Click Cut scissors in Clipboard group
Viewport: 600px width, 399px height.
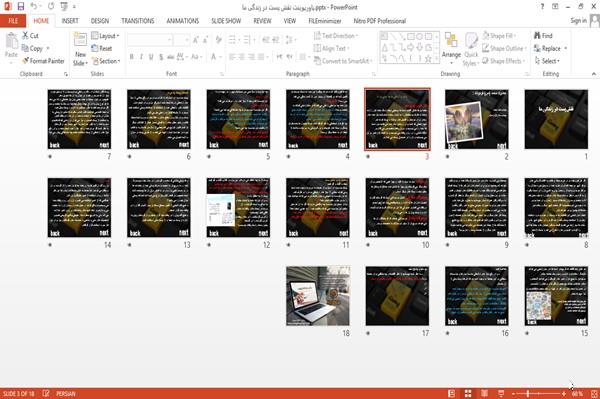coord(31,36)
